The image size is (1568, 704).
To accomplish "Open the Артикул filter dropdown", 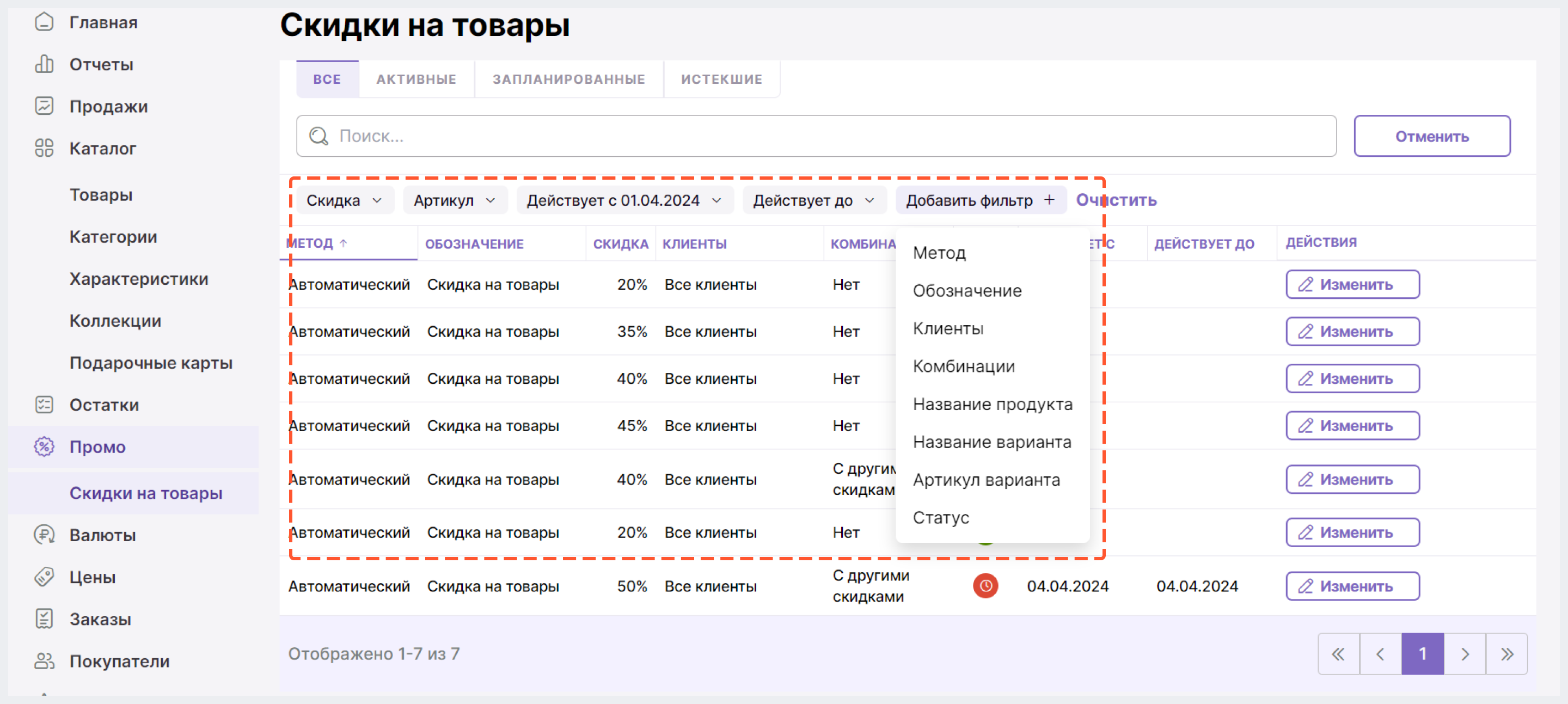I will (x=455, y=200).
